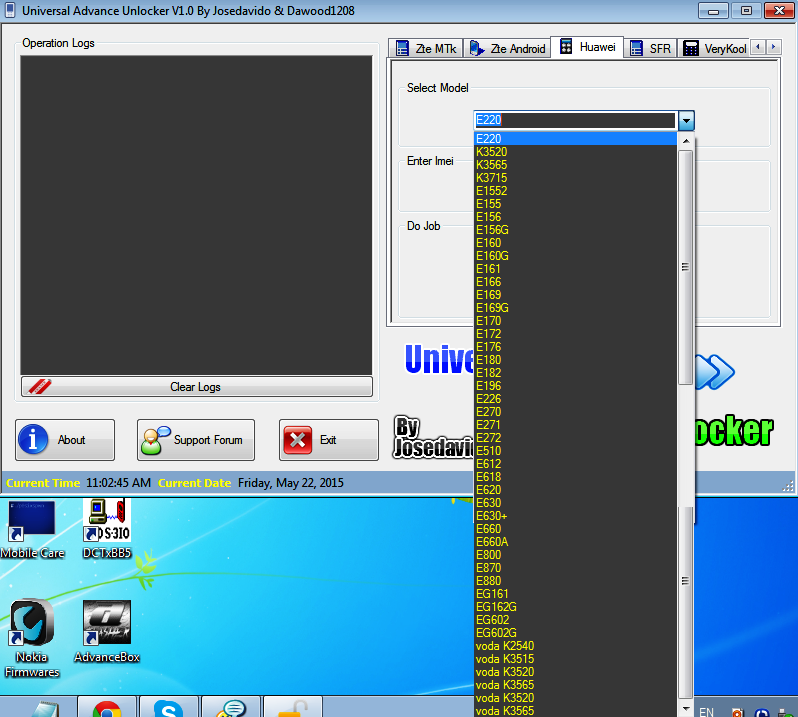Open the About dialog
Viewport: 798px width, 717px height.
click(65, 440)
